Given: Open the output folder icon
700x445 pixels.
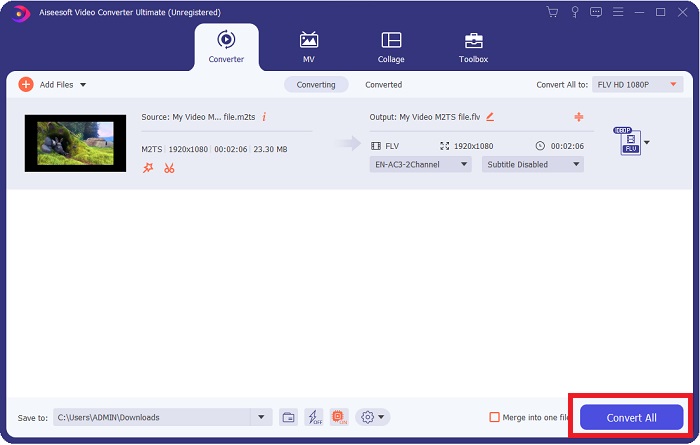Looking at the screenshot, I should pos(288,417).
